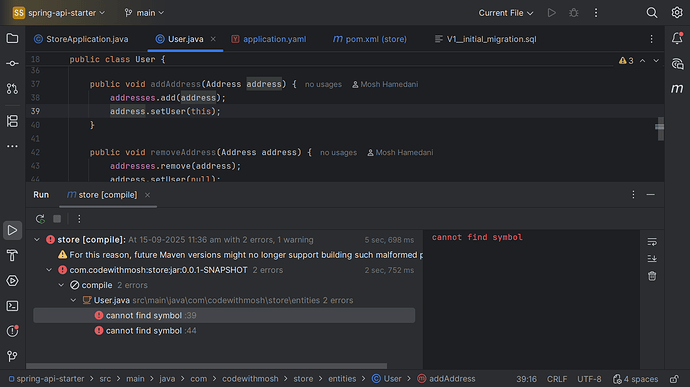This screenshot has height=387, width=690.
Task: Switch to the application.yaml tab
Action: (269, 39)
